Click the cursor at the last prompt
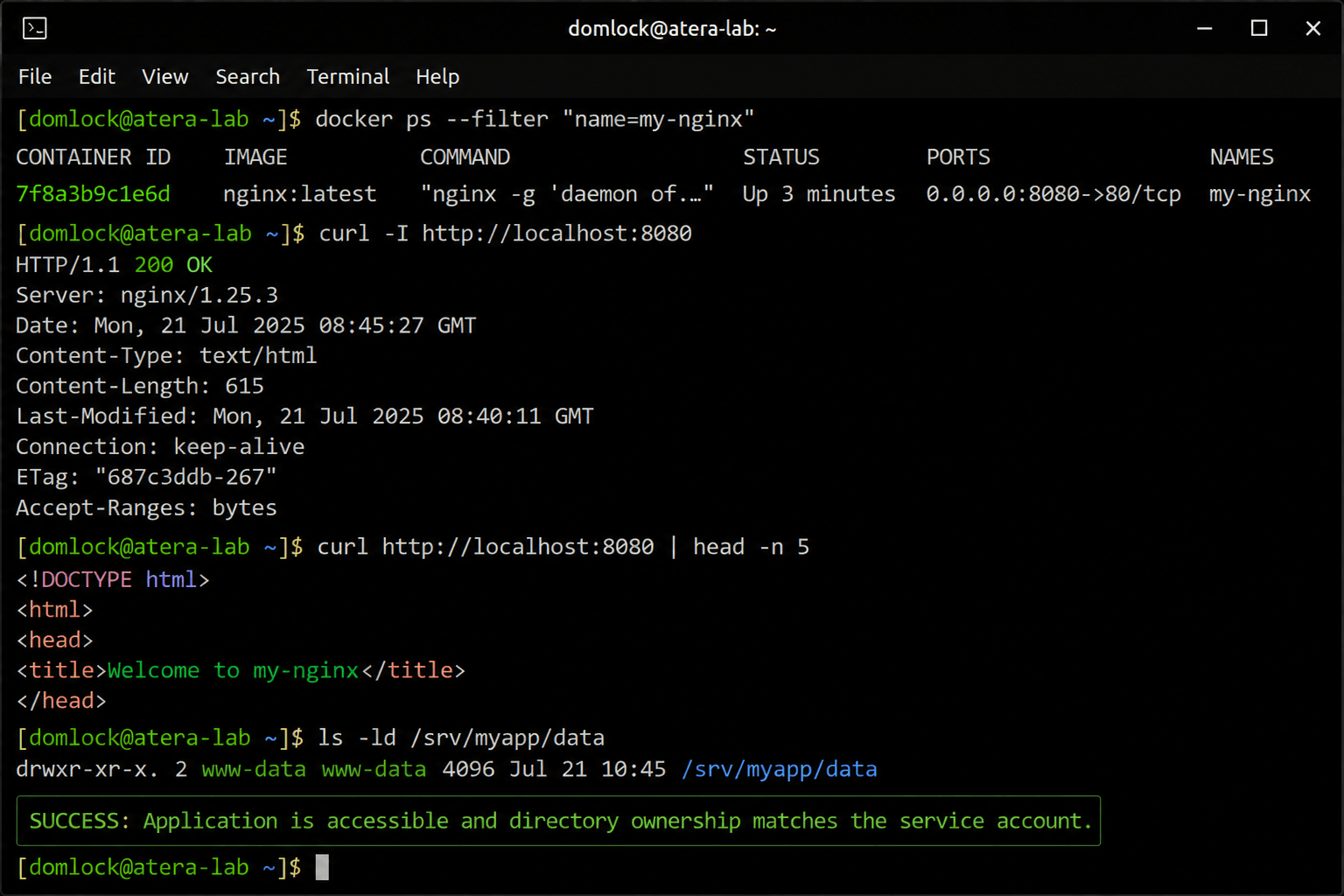1344x896 pixels. tap(322, 867)
